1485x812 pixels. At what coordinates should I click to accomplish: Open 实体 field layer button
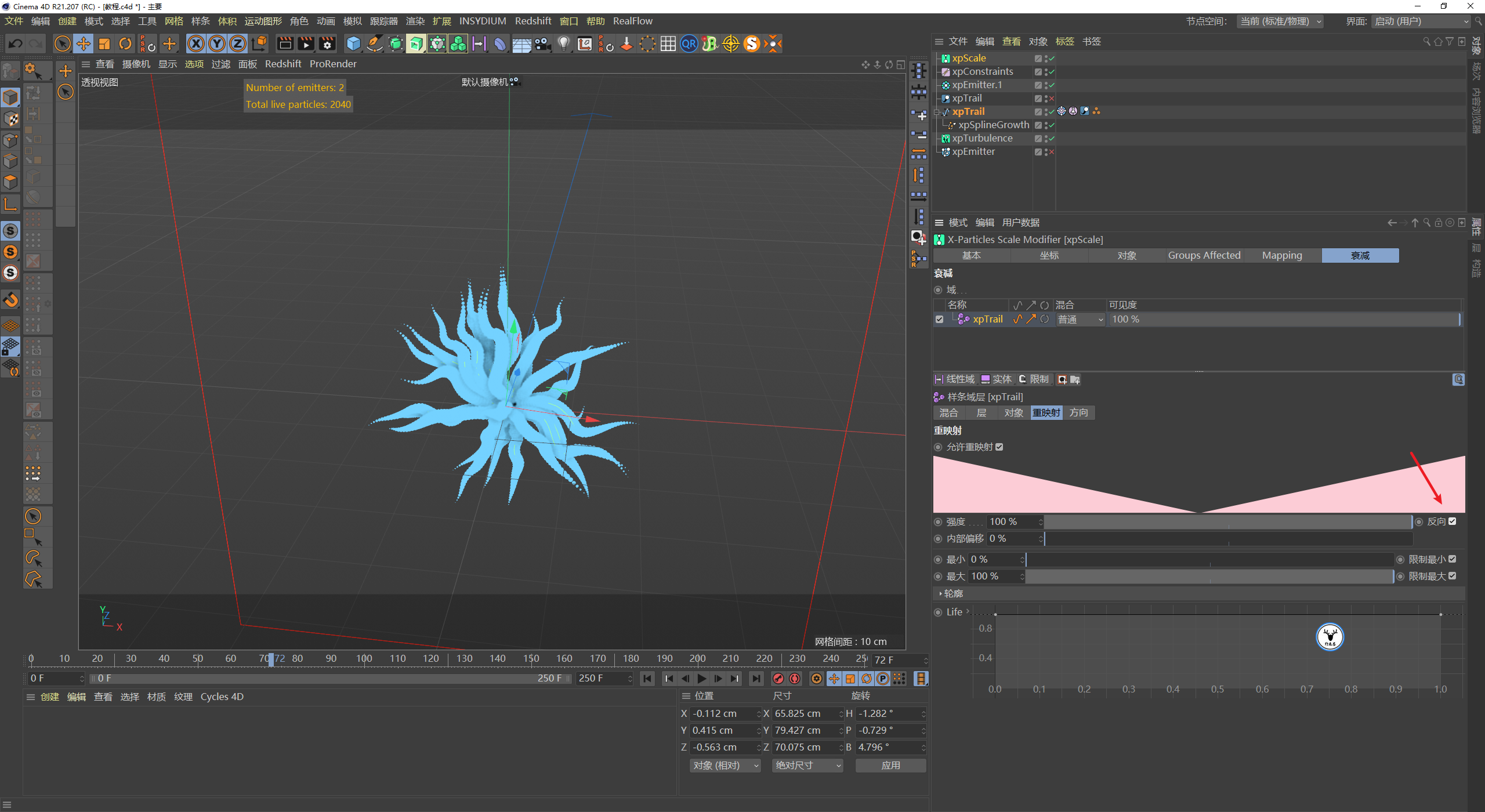click(997, 379)
